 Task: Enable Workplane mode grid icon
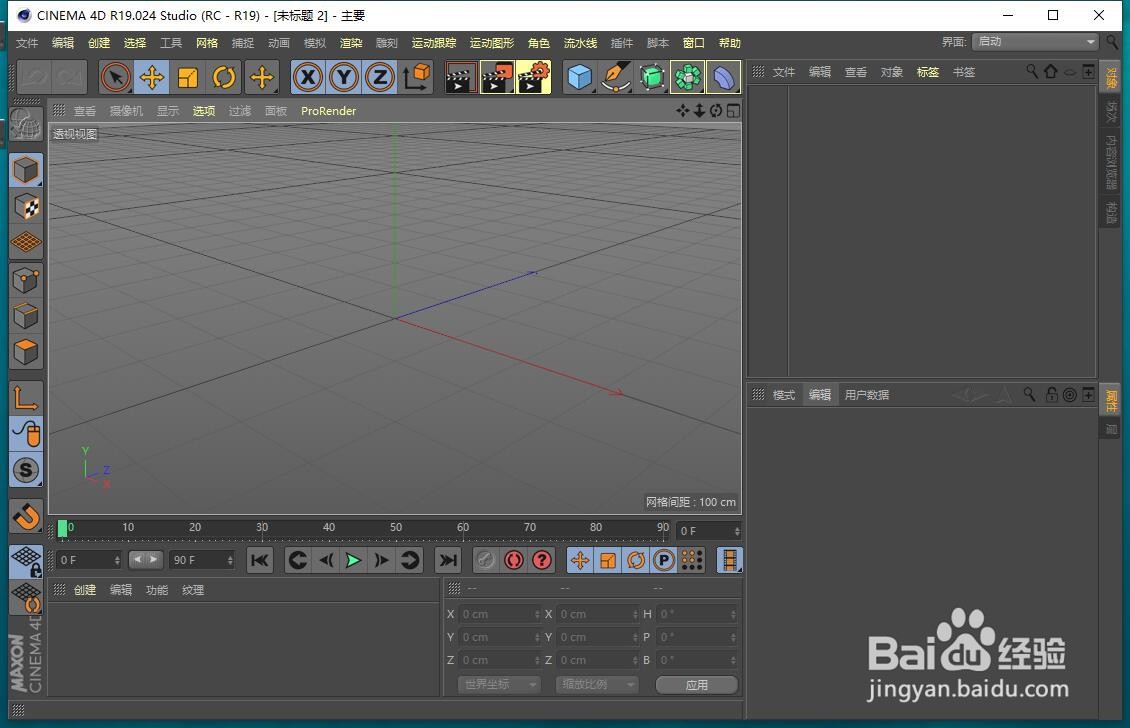click(26, 242)
